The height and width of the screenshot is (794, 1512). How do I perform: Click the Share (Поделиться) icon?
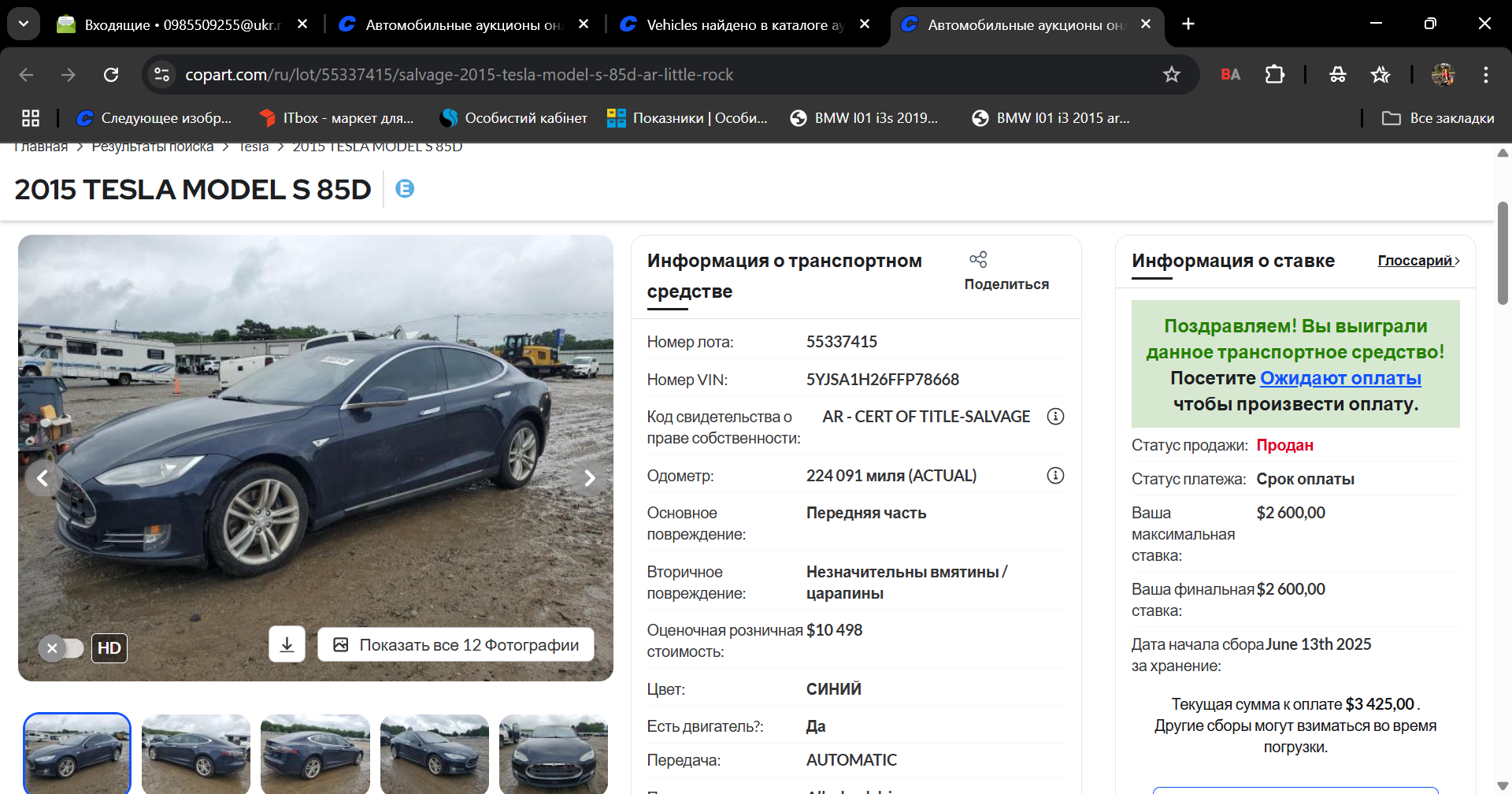pyautogui.click(x=978, y=259)
